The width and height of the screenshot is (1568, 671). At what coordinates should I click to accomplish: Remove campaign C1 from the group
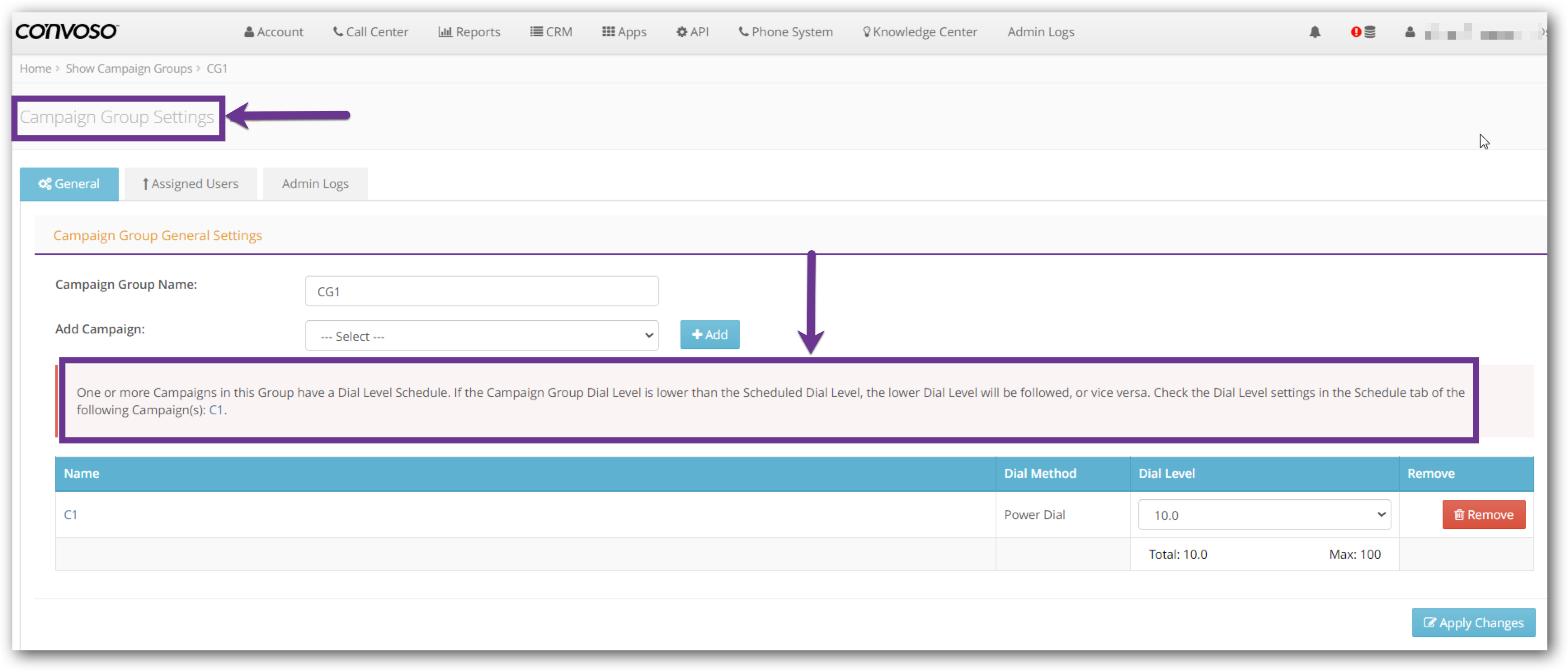point(1483,515)
